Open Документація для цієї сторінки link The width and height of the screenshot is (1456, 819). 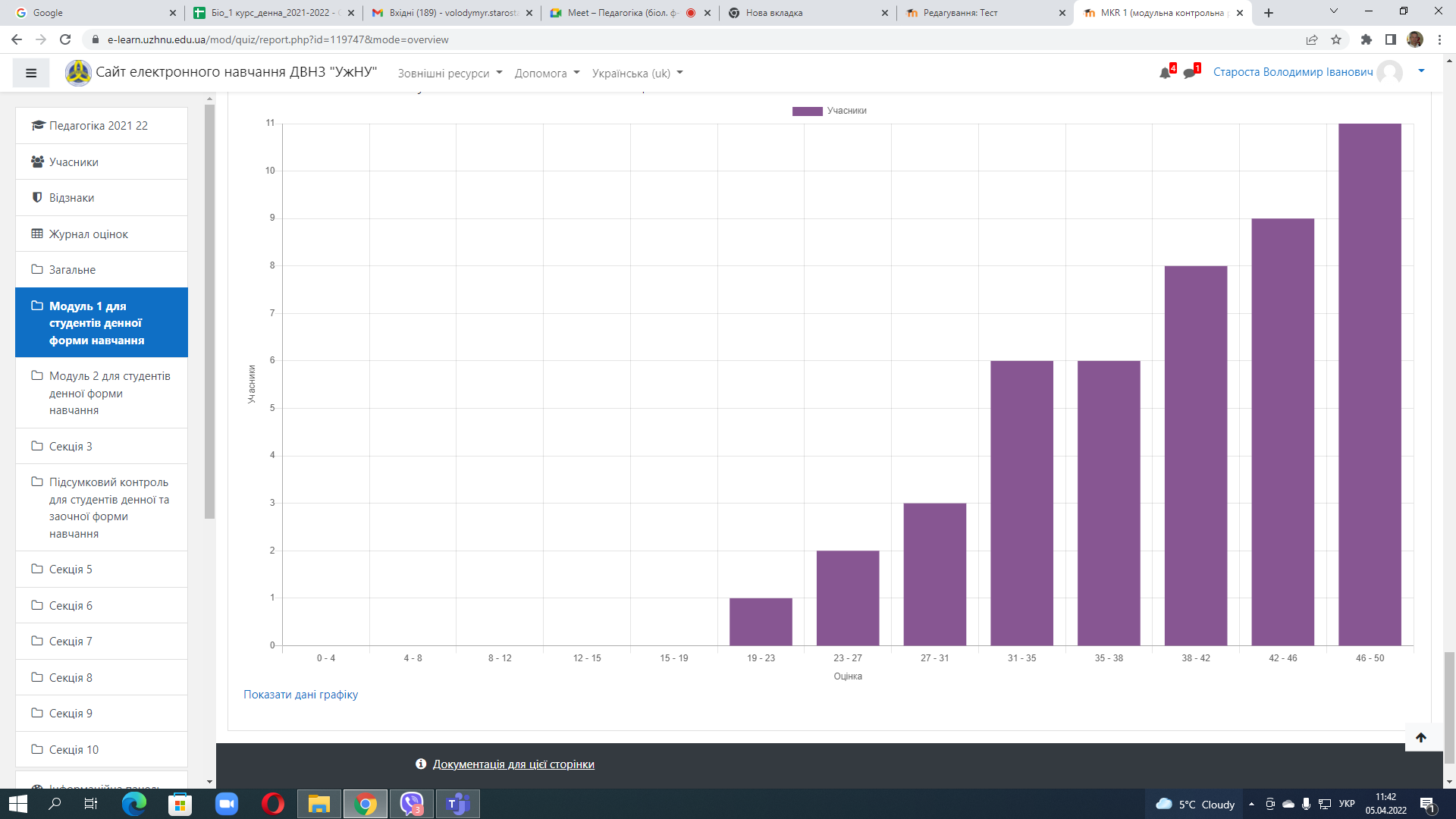[513, 764]
